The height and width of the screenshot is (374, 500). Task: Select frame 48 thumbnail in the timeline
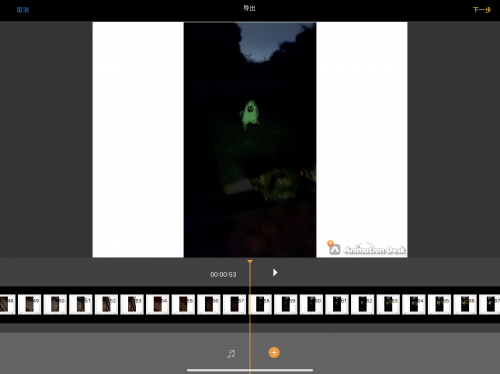pyautogui.click(x=7, y=304)
